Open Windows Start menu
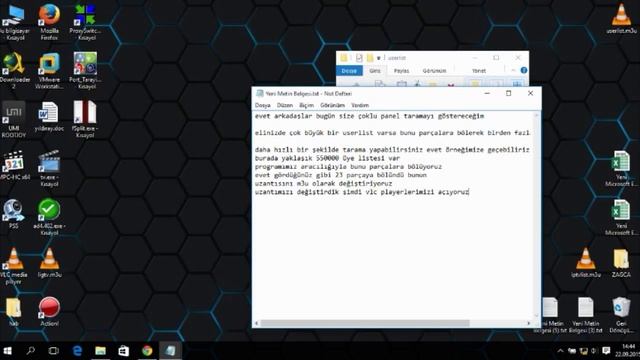Screen dimensions: 640x360 [8, 351]
